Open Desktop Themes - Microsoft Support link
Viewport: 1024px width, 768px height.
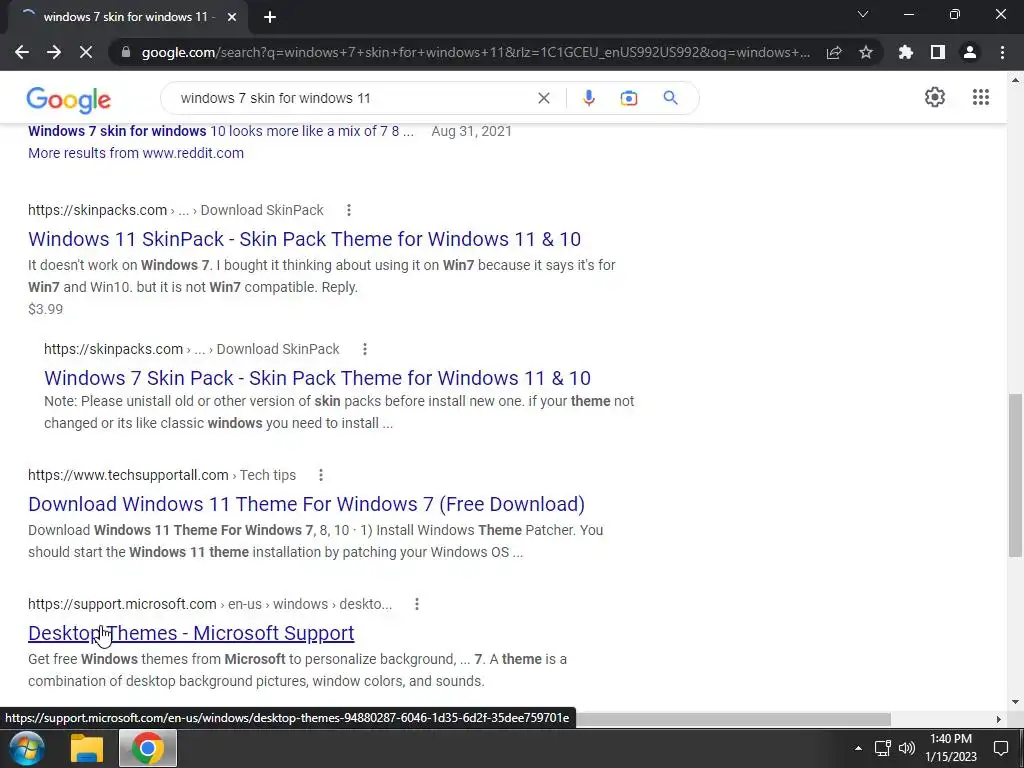click(x=191, y=633)
